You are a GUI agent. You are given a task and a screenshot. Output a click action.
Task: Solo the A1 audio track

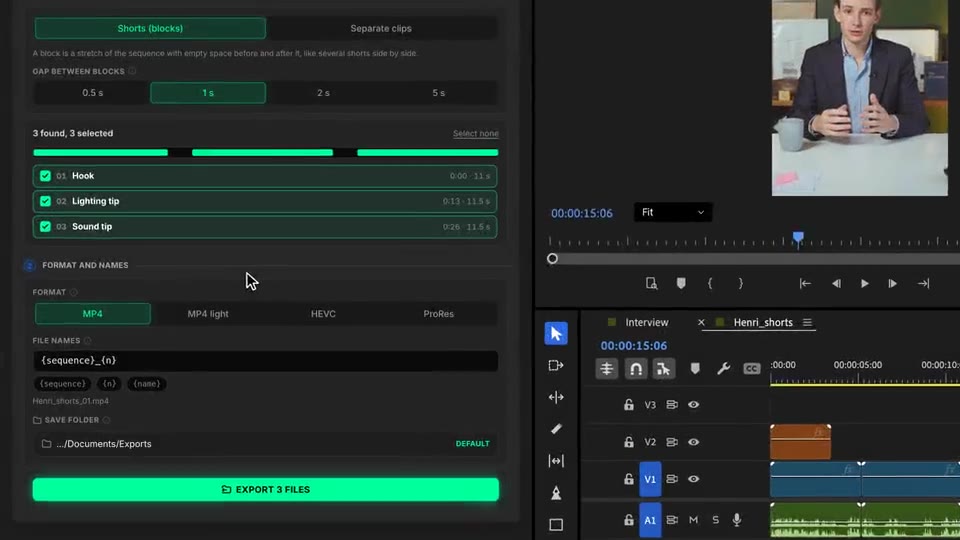(715, 520)
